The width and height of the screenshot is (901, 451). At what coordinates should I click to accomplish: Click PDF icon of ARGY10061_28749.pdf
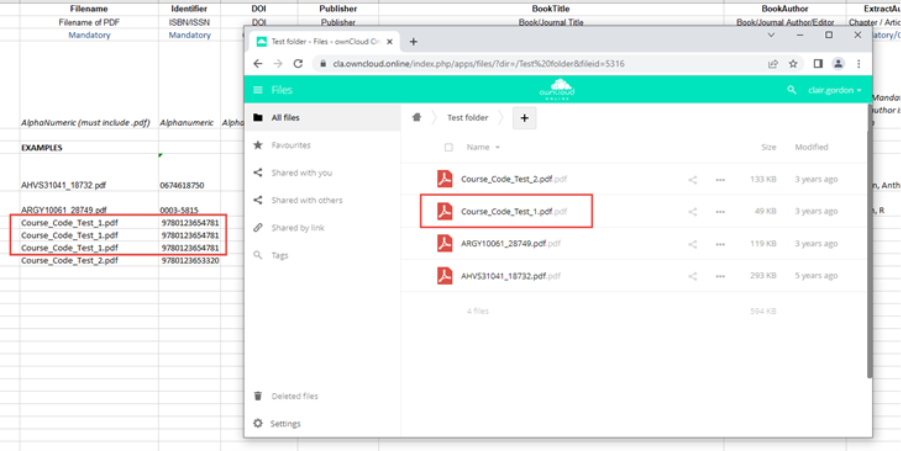445,244
